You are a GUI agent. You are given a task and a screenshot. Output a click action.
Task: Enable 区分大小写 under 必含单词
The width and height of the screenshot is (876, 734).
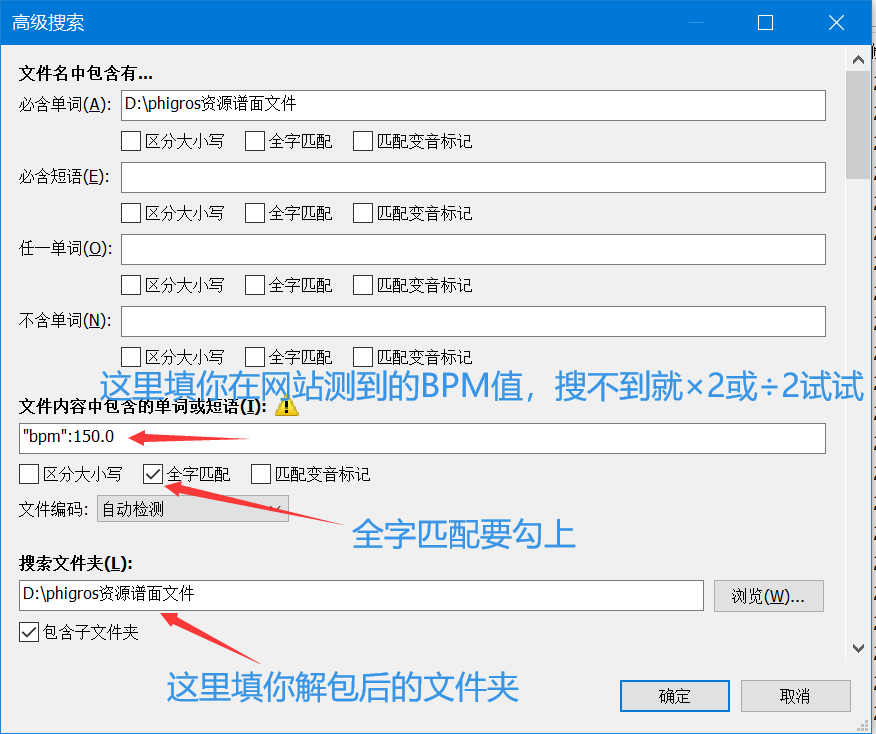(x=130, y=140)
